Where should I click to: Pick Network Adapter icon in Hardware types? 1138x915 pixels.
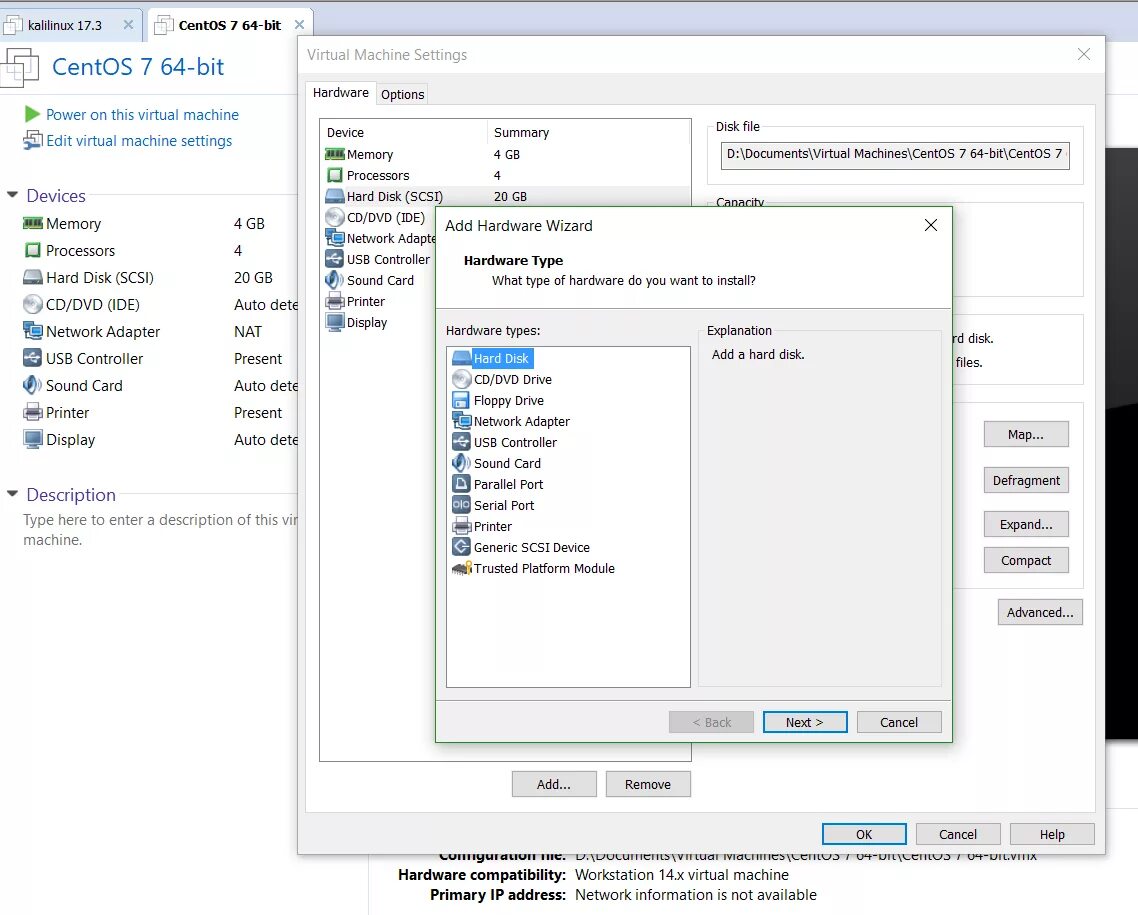coord(462,421)
